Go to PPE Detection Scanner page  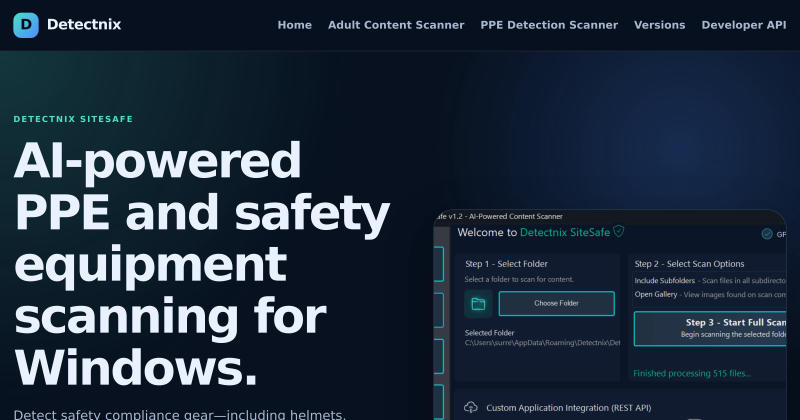tap(549, 25)
